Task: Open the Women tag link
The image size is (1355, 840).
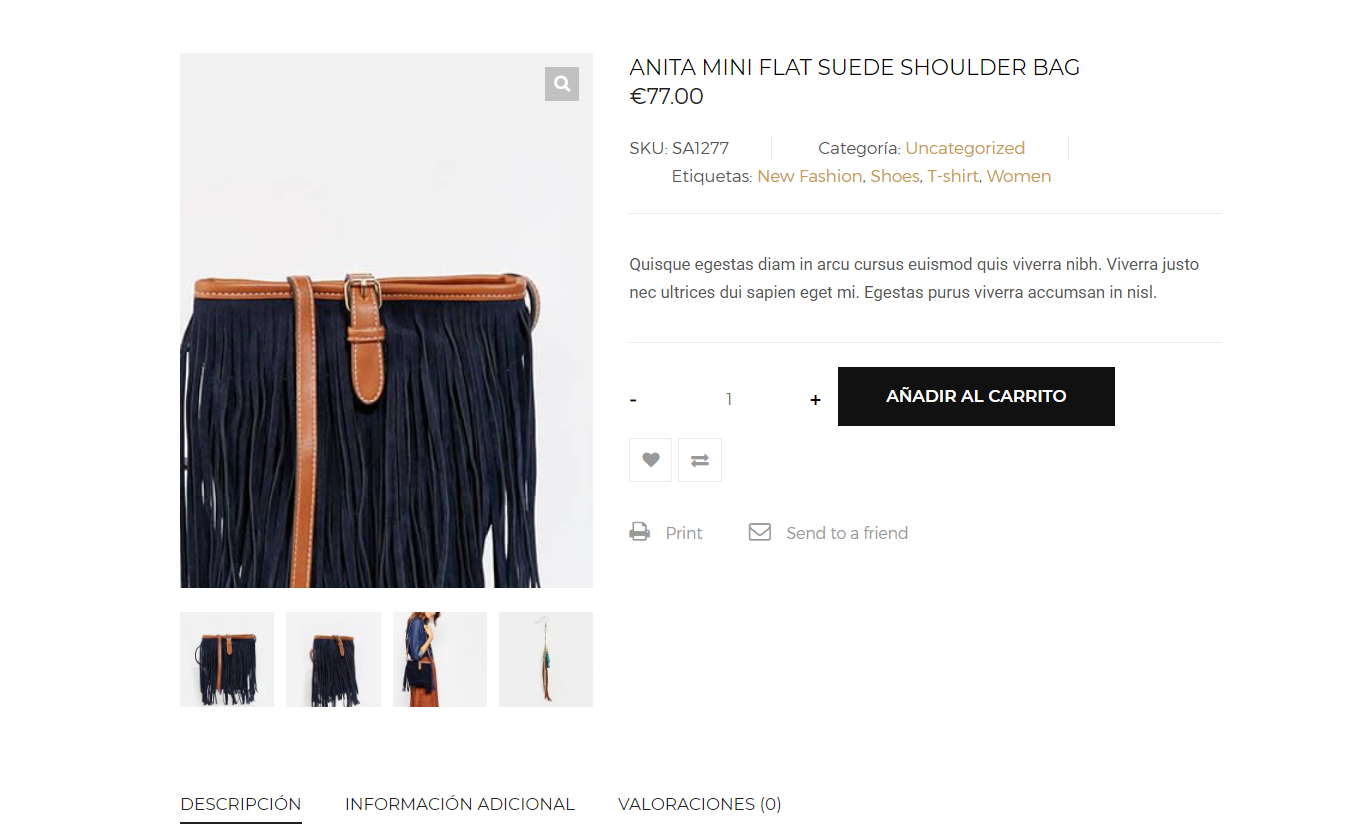Action: (x=1018, y=176)
